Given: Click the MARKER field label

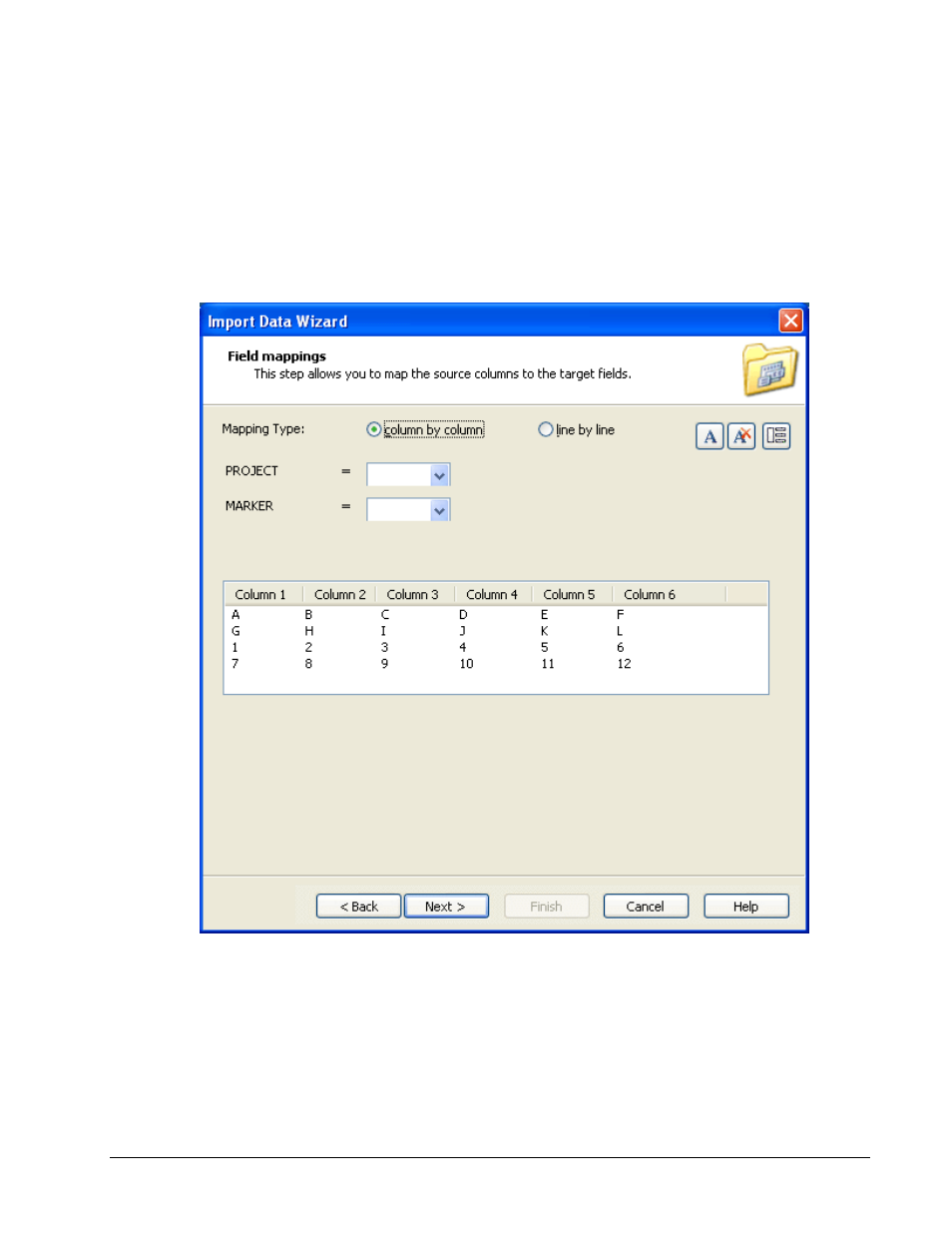Looking at the screenshot, I should 249,506.
